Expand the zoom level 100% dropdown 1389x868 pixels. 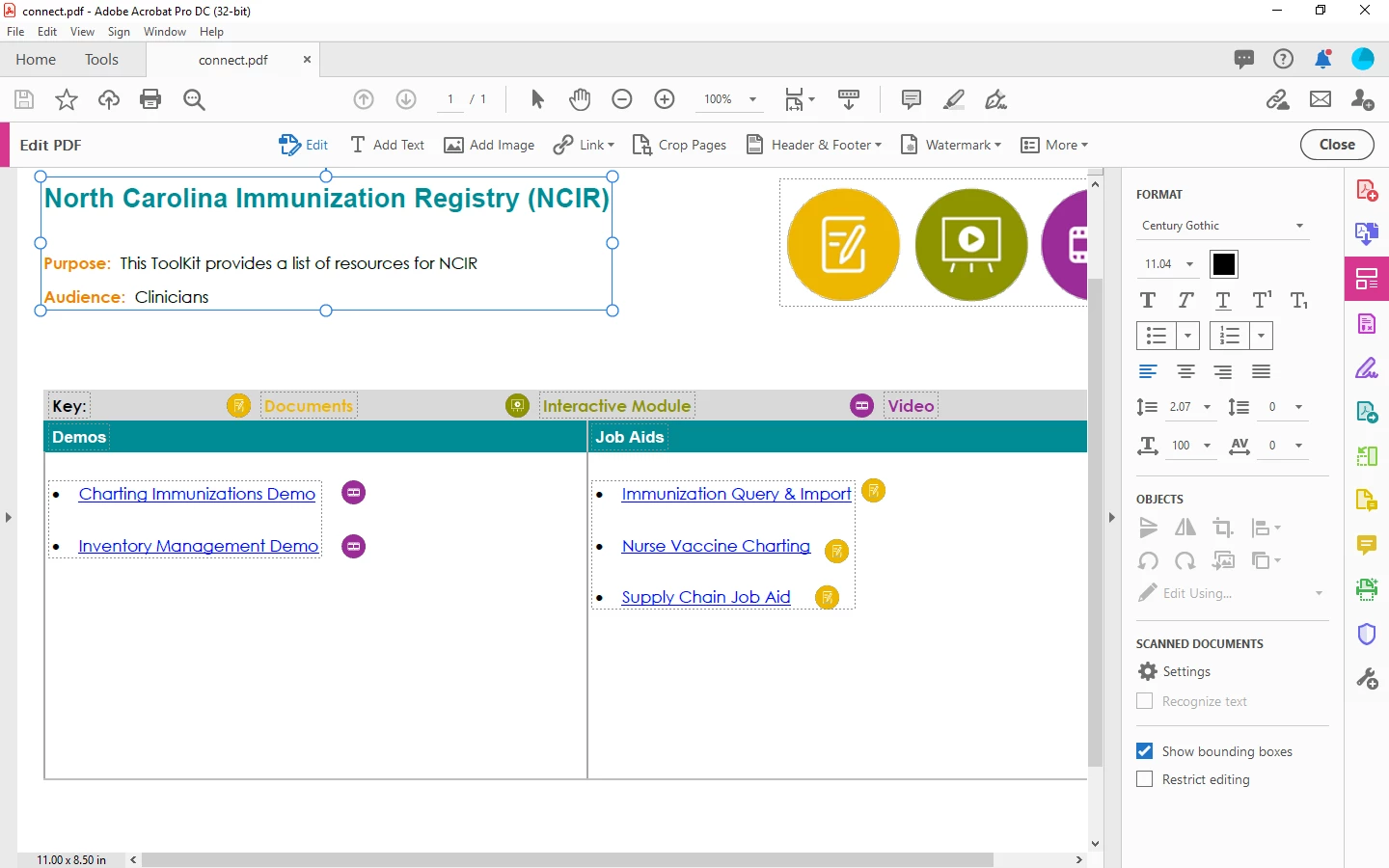752,99
